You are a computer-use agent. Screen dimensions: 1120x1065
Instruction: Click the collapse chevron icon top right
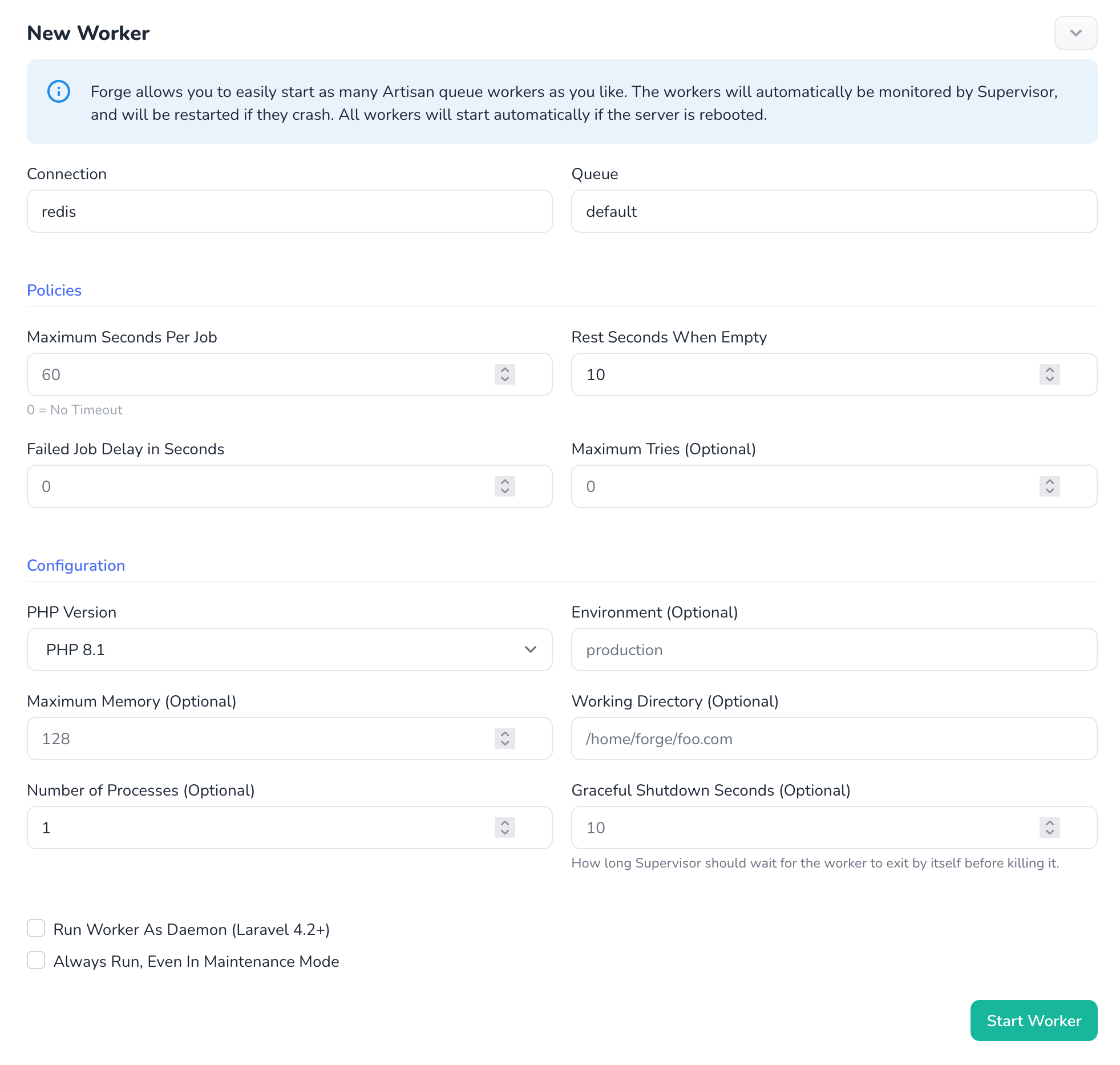point(1076,33)
